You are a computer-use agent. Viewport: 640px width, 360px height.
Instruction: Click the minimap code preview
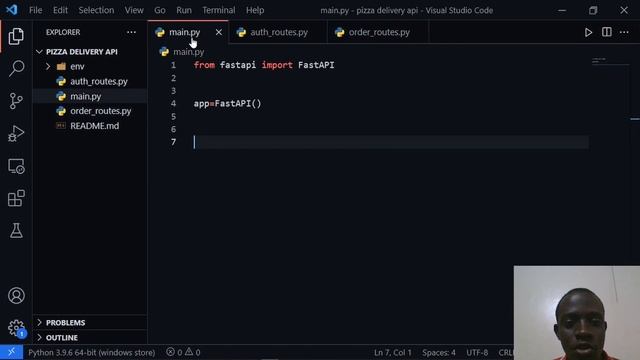click(610, 61)
